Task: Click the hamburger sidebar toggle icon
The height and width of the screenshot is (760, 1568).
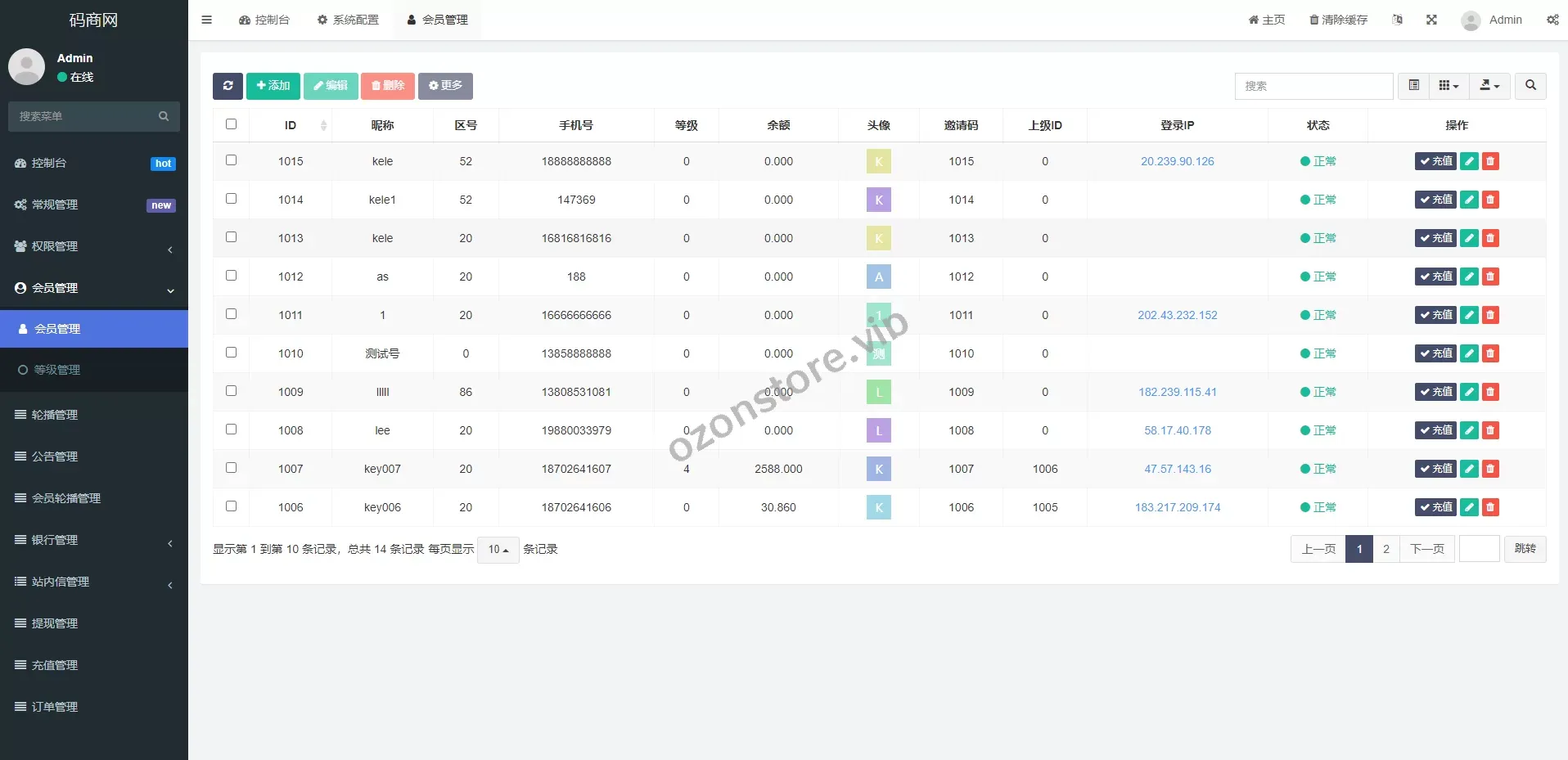Action: tap(207, 20)
